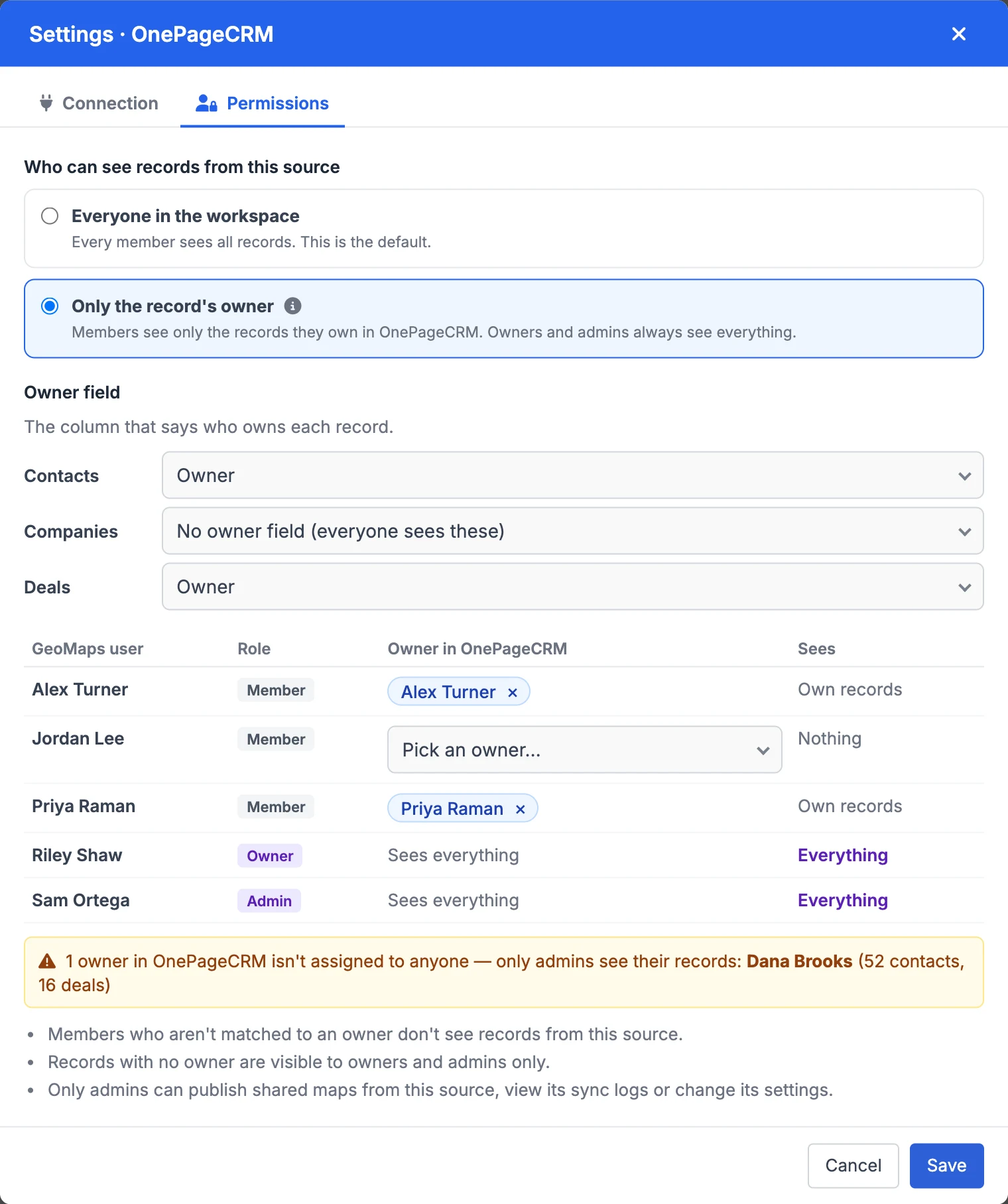The width and height of the screenshot is (1008, 1204).
Task: Select the Everyone in the workspace radio button
Action: (x=50, y=216)
